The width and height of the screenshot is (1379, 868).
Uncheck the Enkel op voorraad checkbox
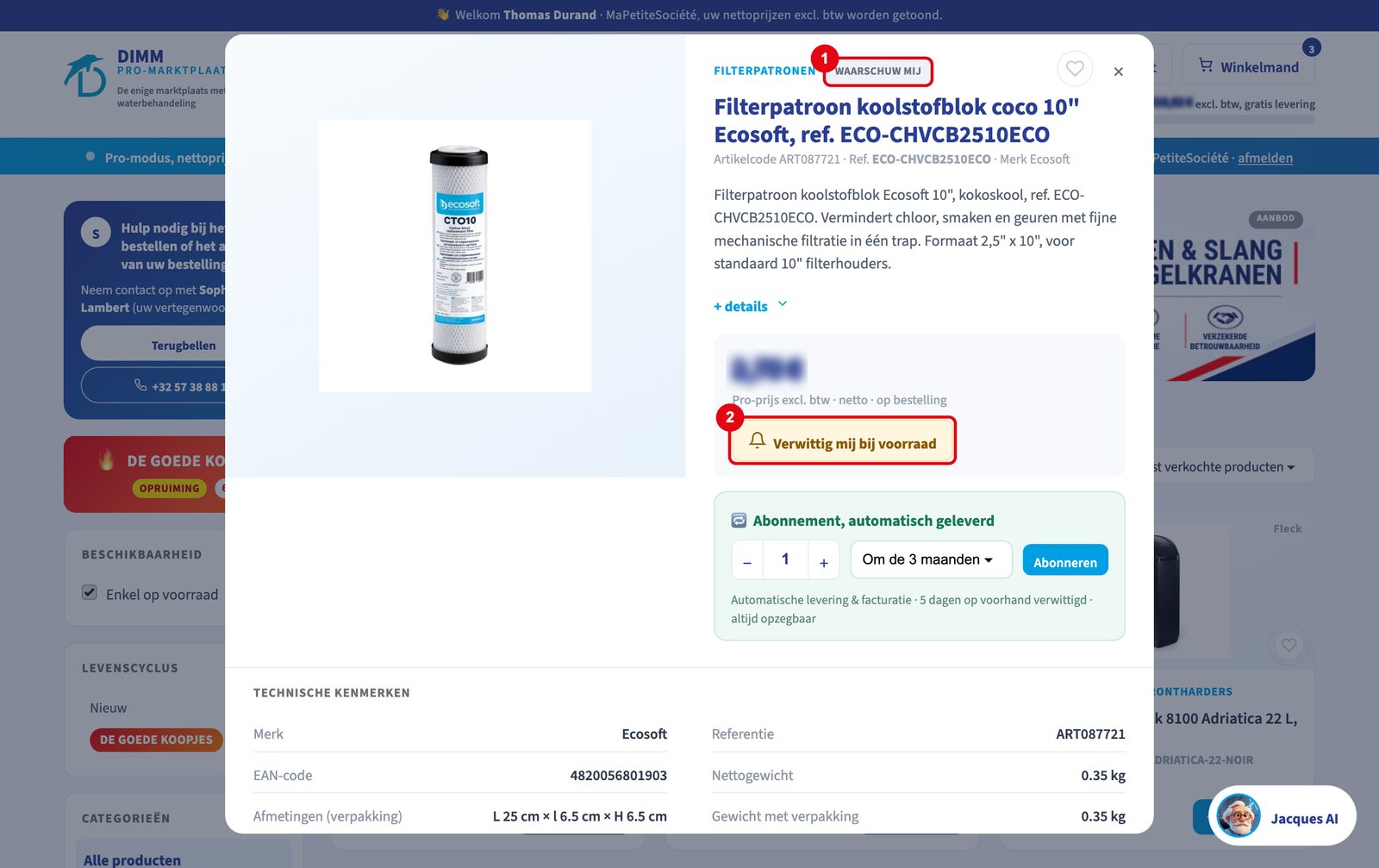[x=90, y=592]
